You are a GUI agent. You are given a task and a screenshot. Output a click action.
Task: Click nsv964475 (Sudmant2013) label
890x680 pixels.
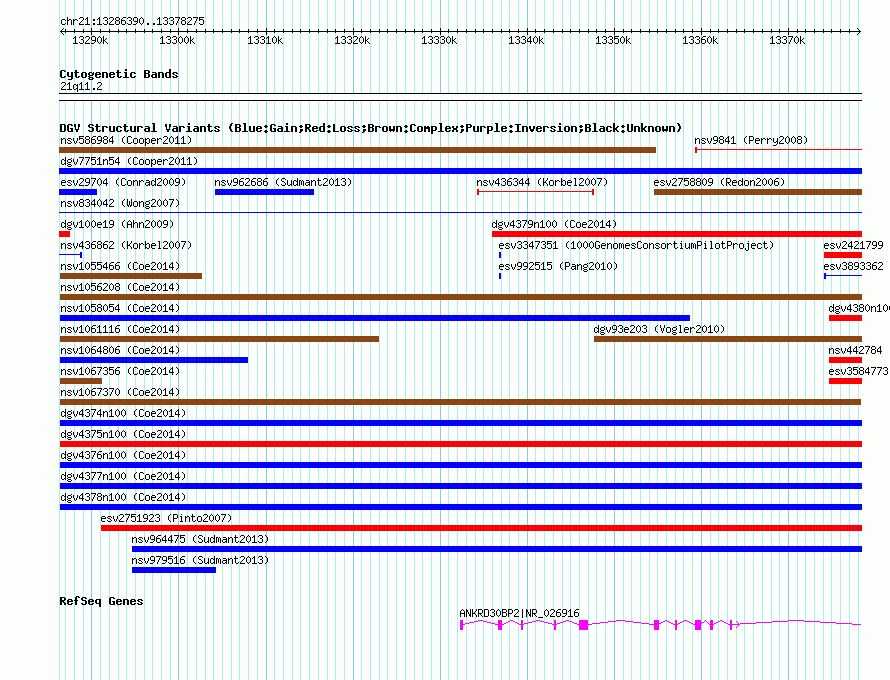point(200,539)
